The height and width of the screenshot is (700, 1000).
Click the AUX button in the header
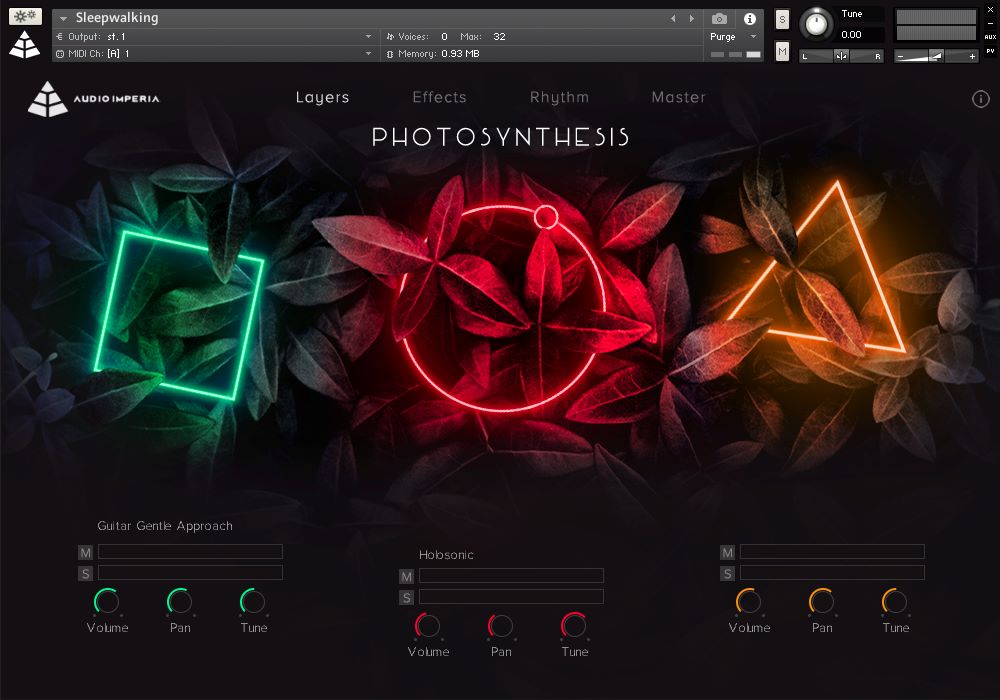click(x=990, y=37)
